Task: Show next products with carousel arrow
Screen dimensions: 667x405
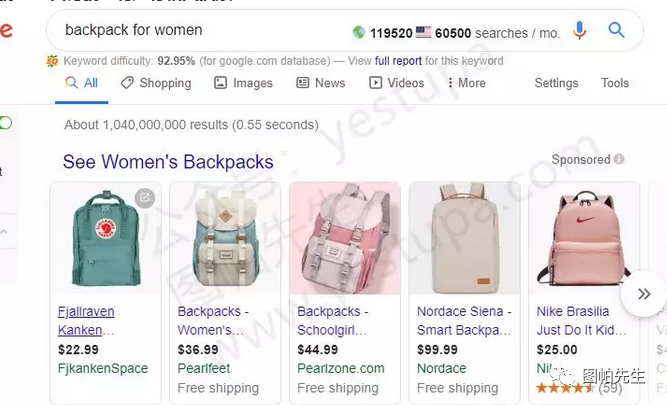Action: [643, 294]
